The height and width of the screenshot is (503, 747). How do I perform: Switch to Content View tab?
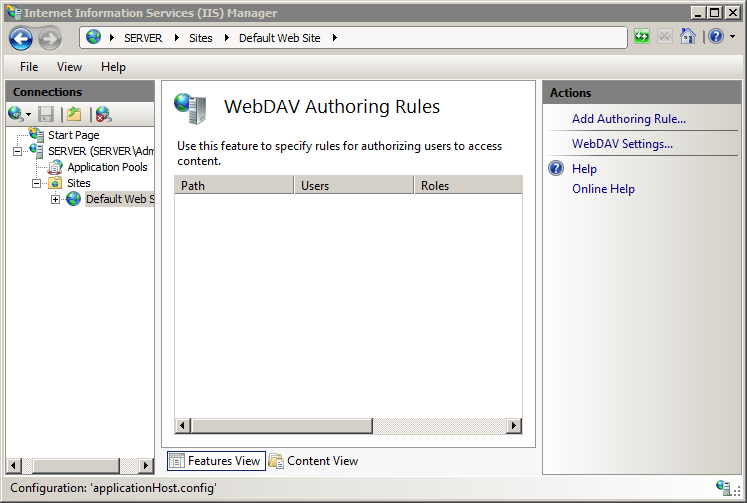(x=313, y=461)
